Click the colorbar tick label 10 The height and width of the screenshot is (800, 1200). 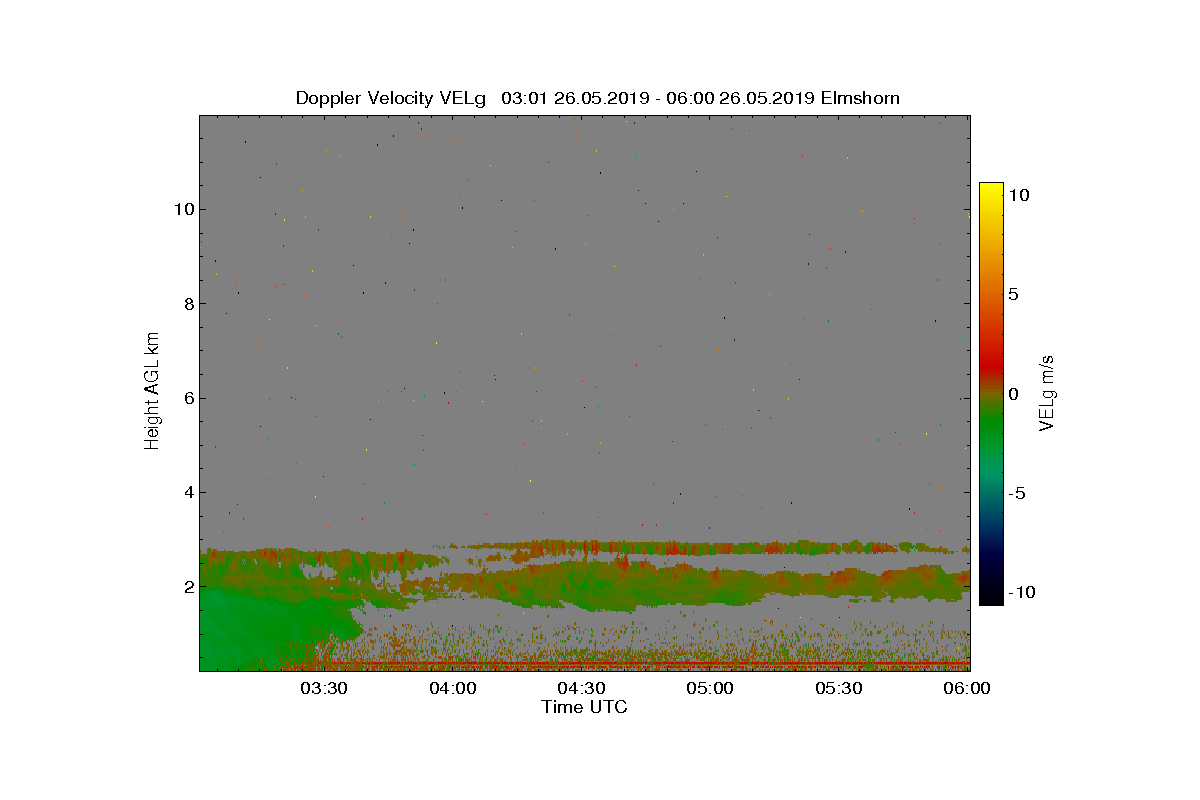pyautogui.click(x=1019, y=196)
